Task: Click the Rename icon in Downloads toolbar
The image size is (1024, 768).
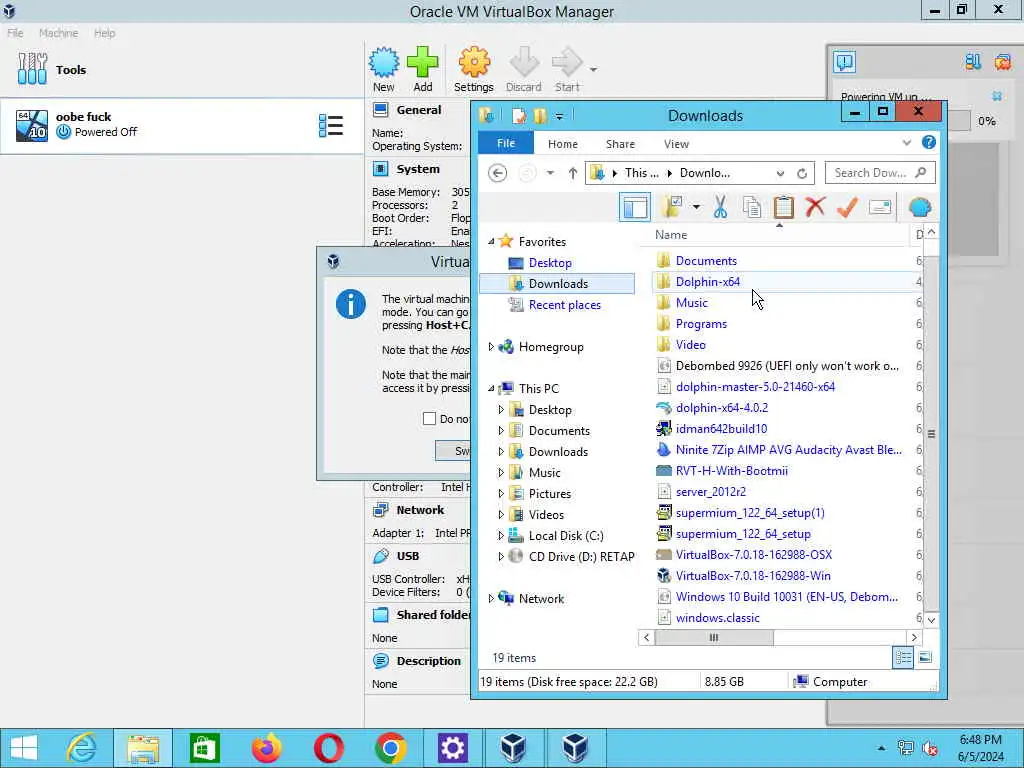Action: pyautogui.click(x=880, y=207)
